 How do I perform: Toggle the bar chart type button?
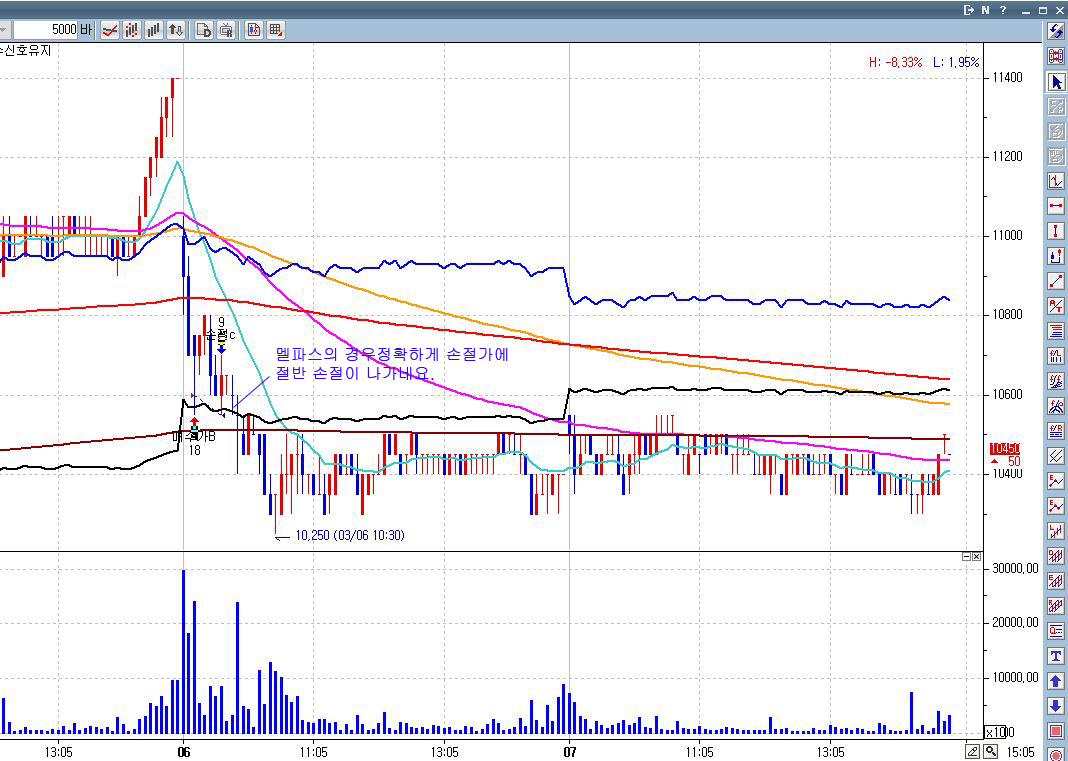click(x=153, y=30)
